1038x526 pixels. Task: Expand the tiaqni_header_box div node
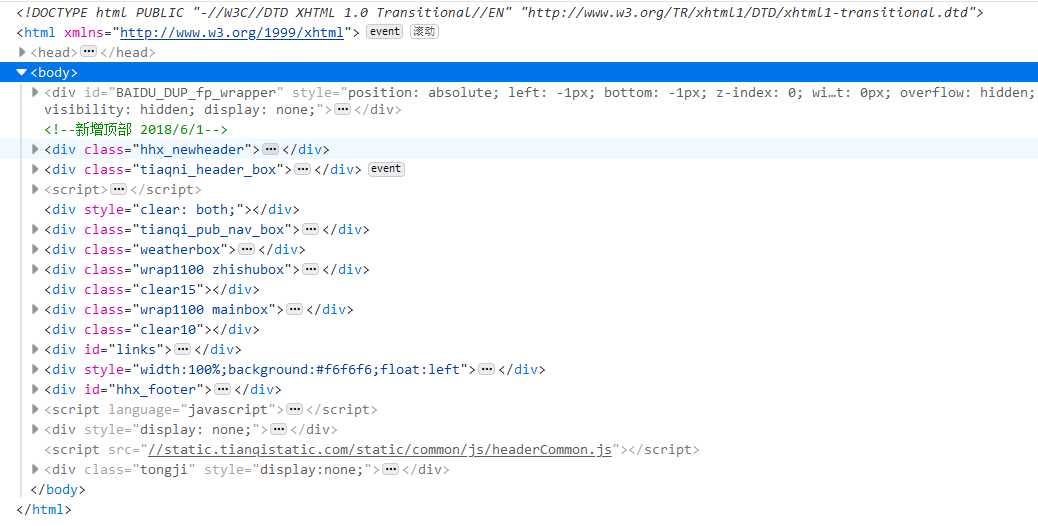[36, 169]
